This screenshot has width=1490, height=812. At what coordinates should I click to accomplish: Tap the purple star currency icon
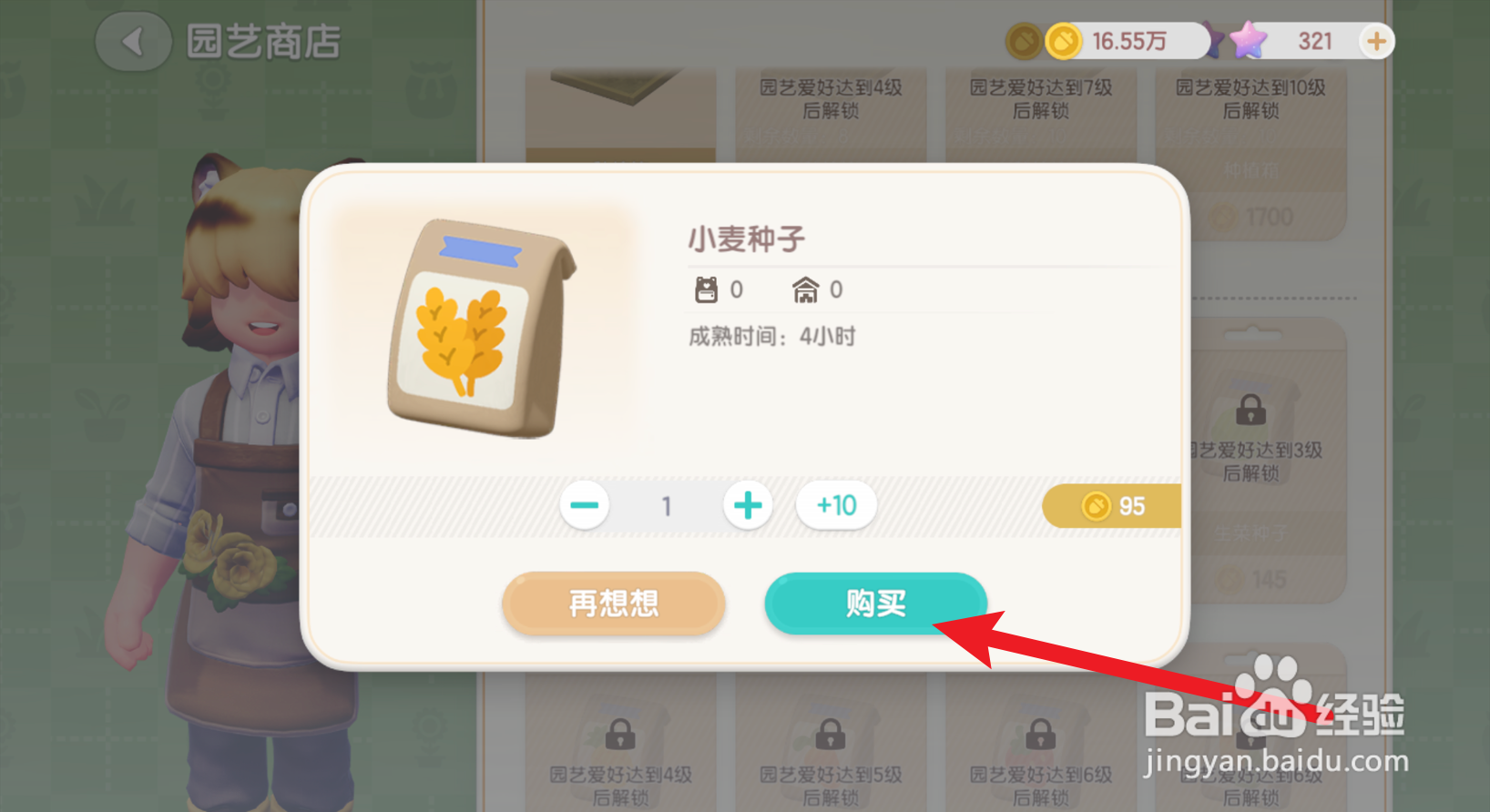coord(1248,40)
